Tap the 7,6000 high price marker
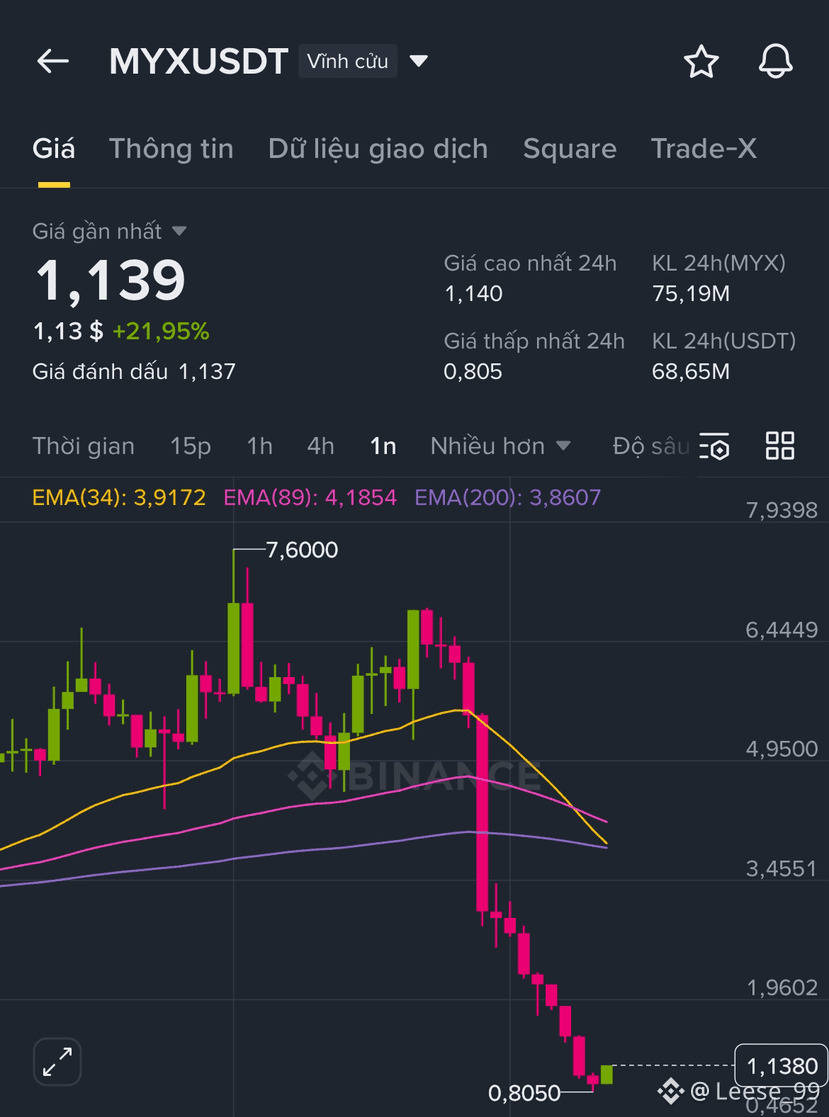This screenshot has height=1117, width=829. click(x=302, y=550)
